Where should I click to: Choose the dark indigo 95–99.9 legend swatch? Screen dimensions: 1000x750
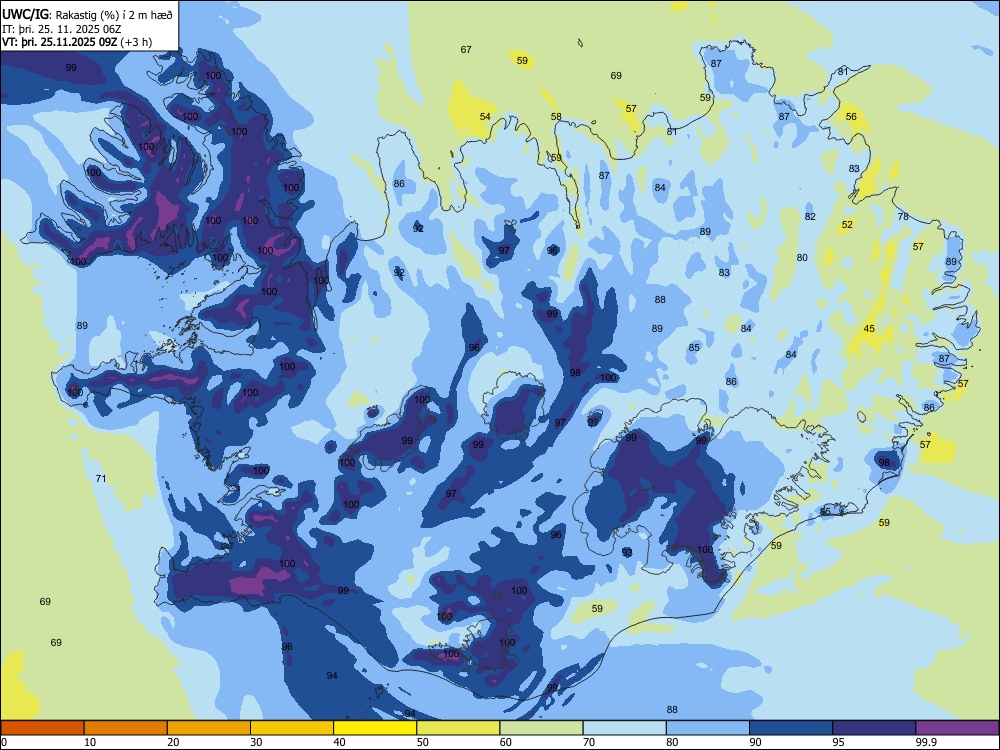tap(874, 728)
